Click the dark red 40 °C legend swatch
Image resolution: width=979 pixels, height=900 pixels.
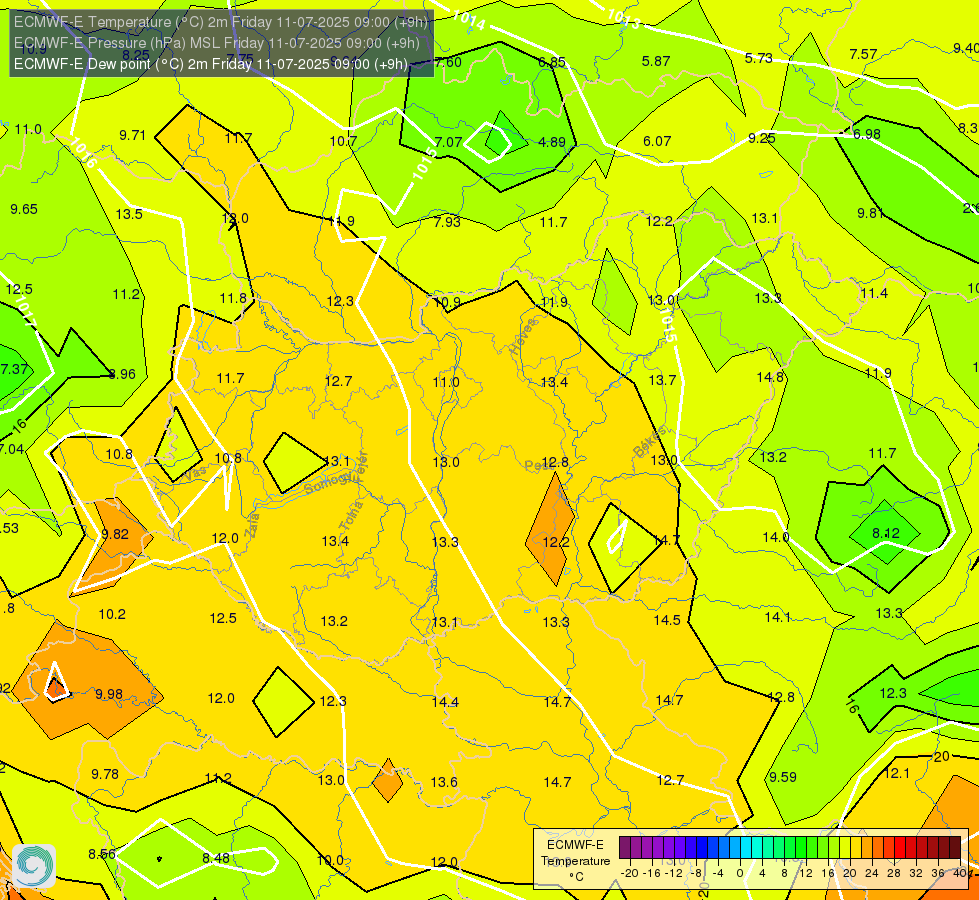[x=955, y=848]
